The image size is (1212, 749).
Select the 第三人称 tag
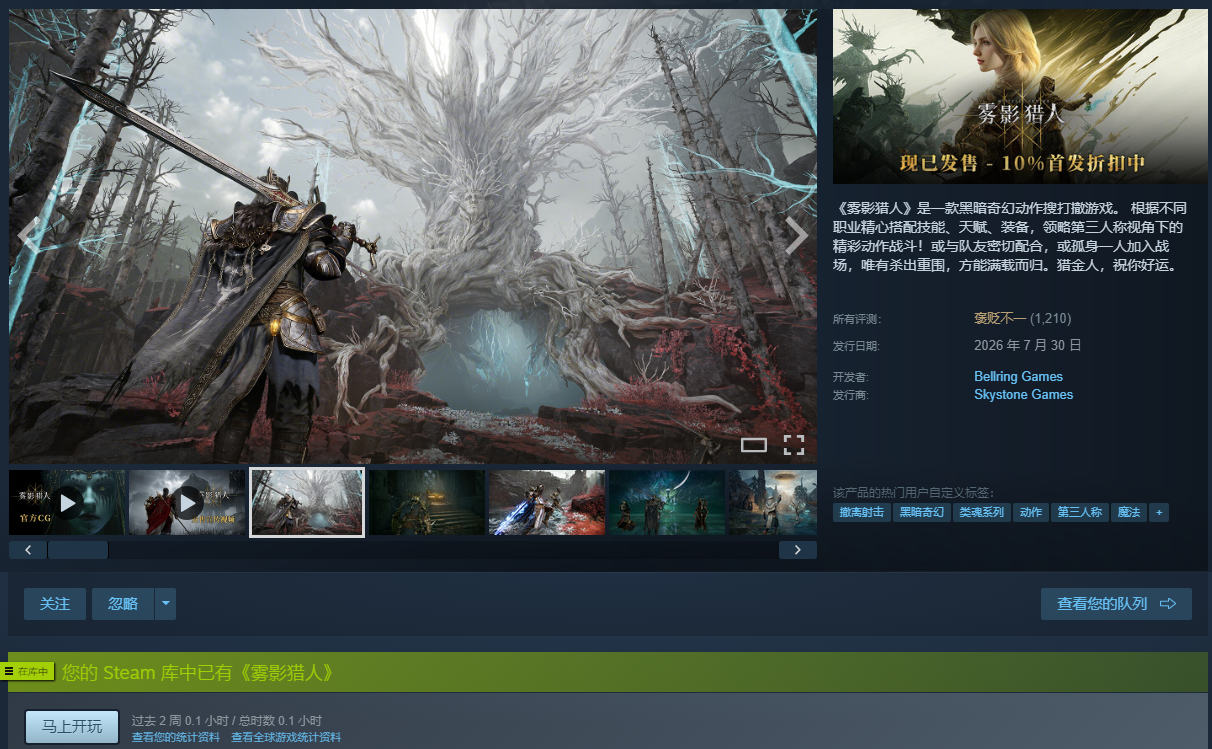pos(1079,512)
